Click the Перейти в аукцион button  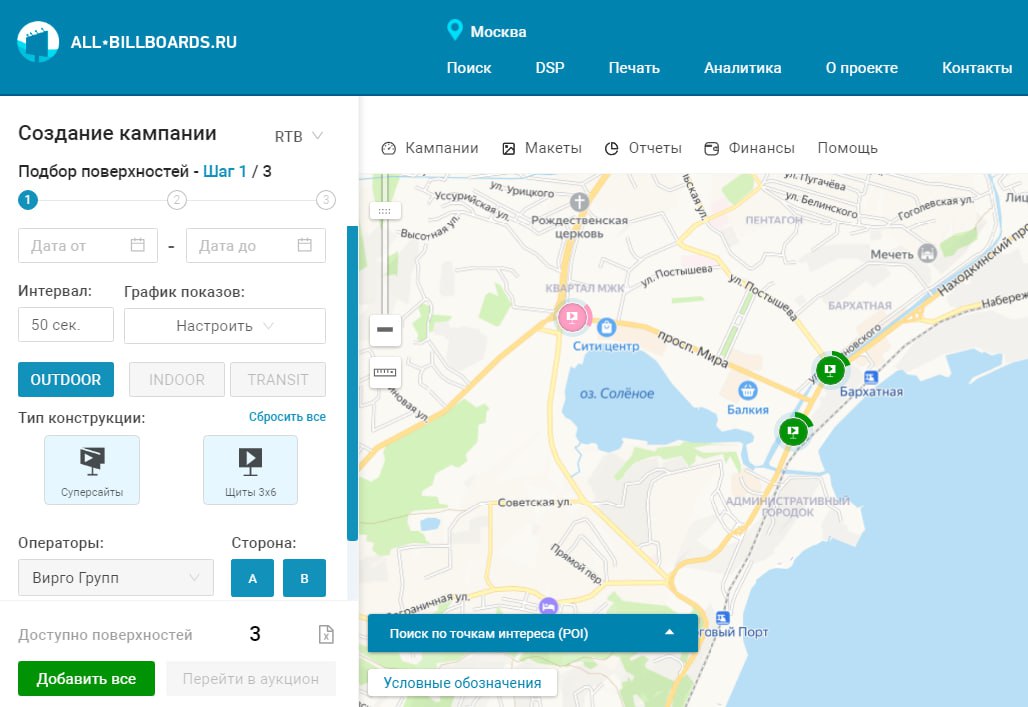click(x=250, y=679)
